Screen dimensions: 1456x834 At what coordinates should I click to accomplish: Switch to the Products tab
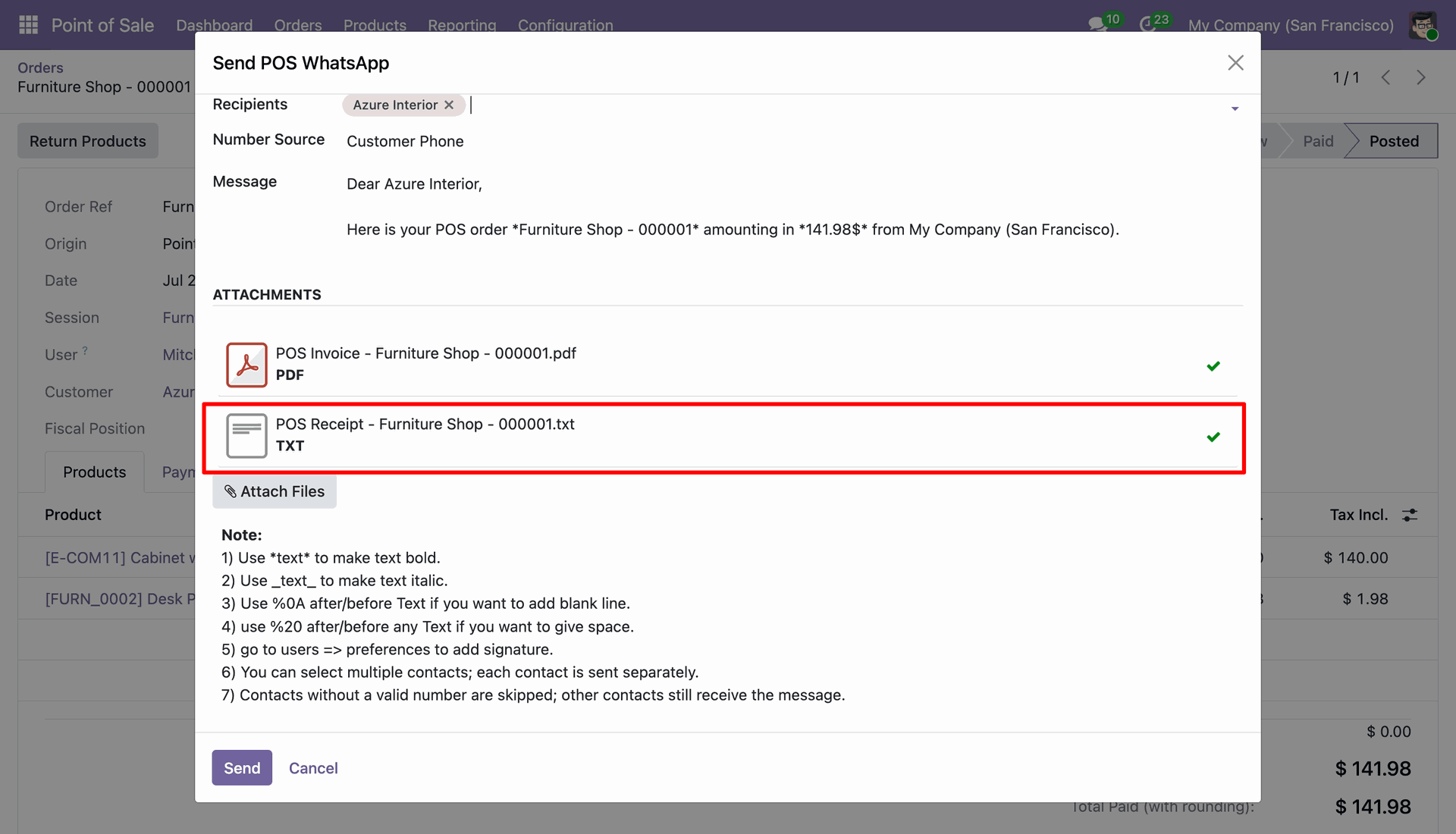[x=95, y=472]
